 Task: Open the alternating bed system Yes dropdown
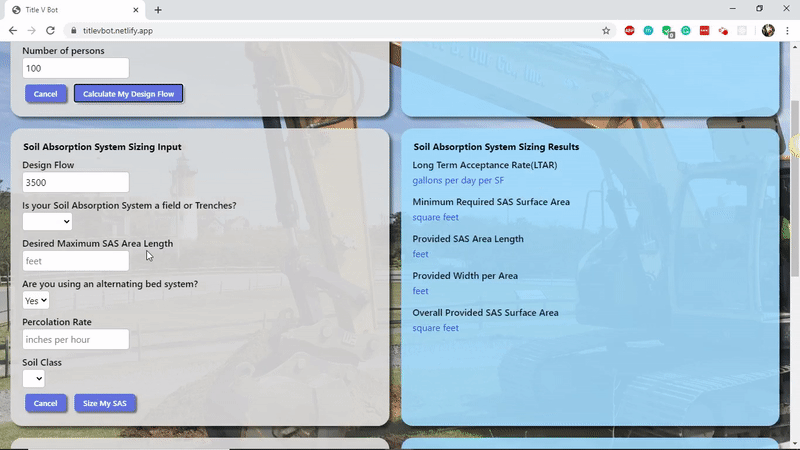(x=36, y=301)
